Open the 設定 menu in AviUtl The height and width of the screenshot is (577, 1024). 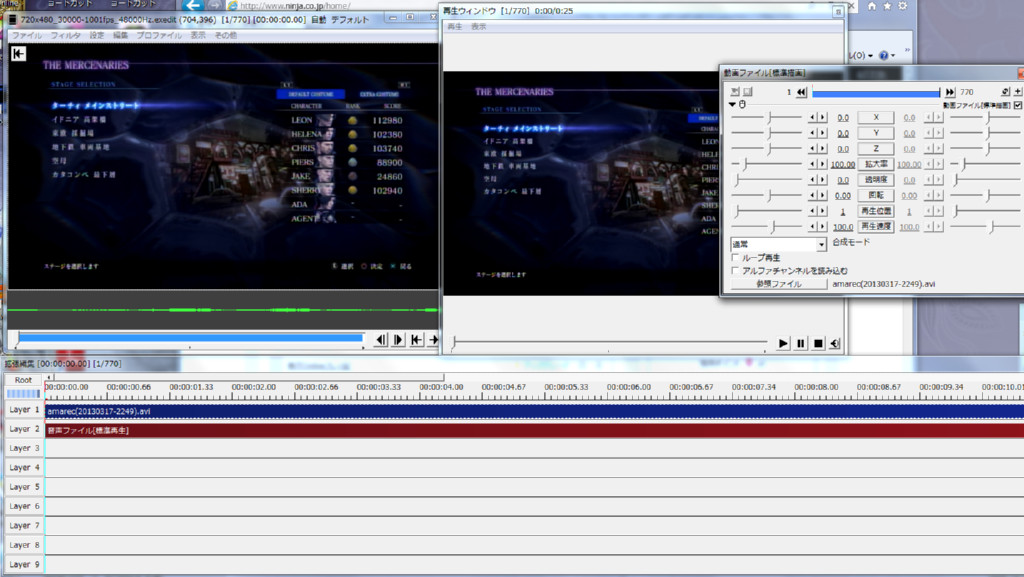click(97, 35)
